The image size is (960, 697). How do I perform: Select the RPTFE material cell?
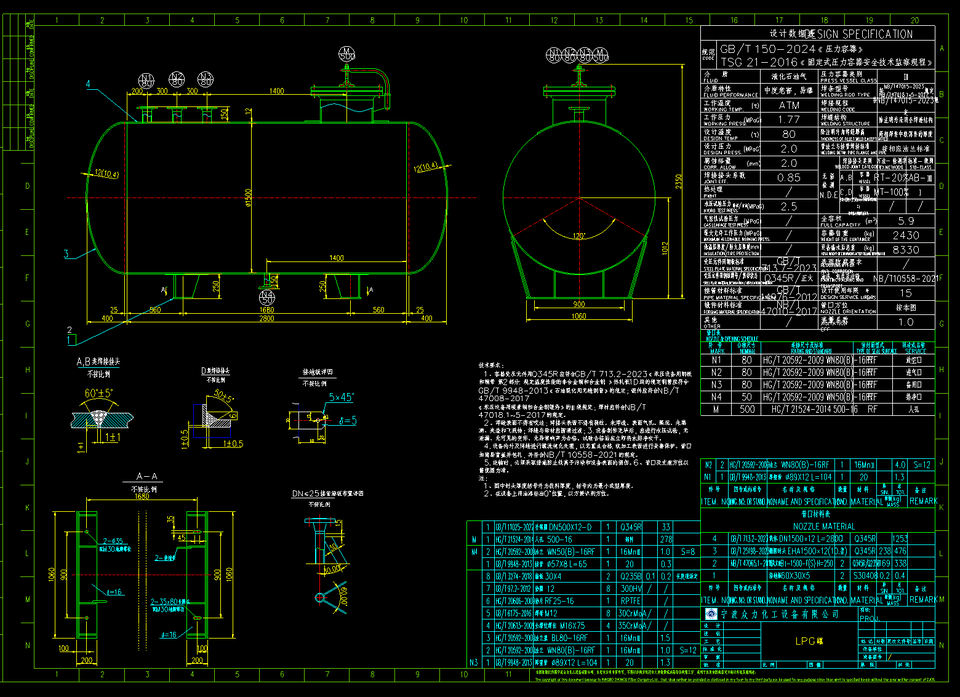pyautogui.click(x=630, y=601)
